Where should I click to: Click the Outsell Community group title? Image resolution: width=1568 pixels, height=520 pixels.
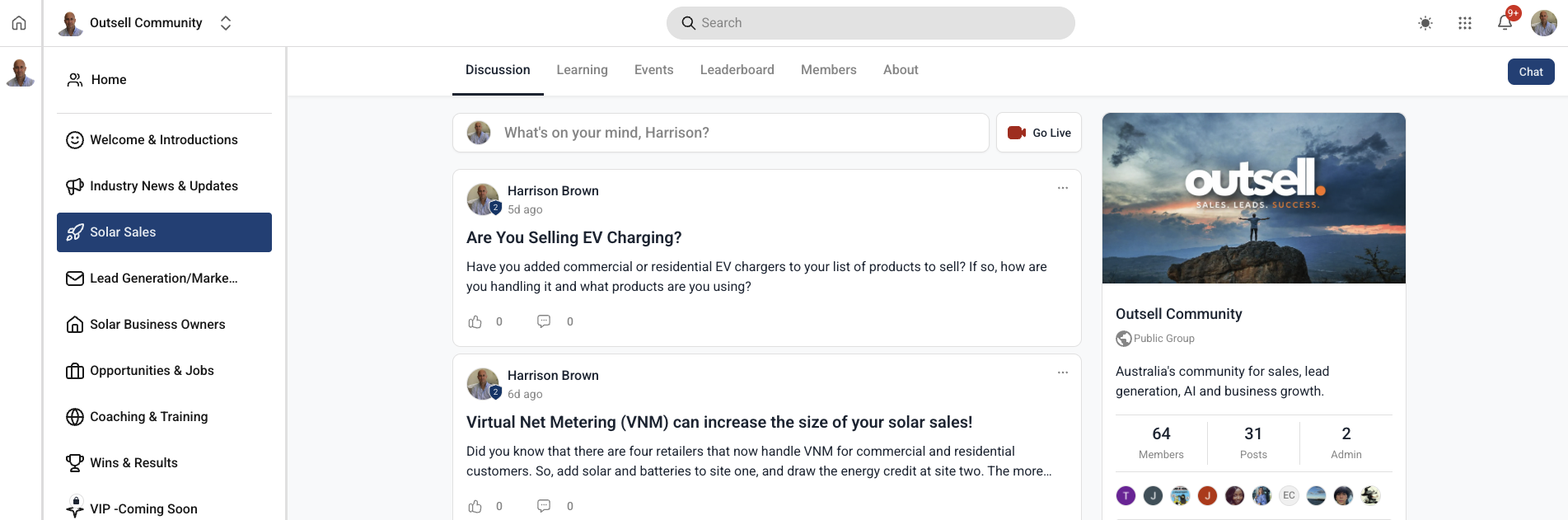point(1179,314)
